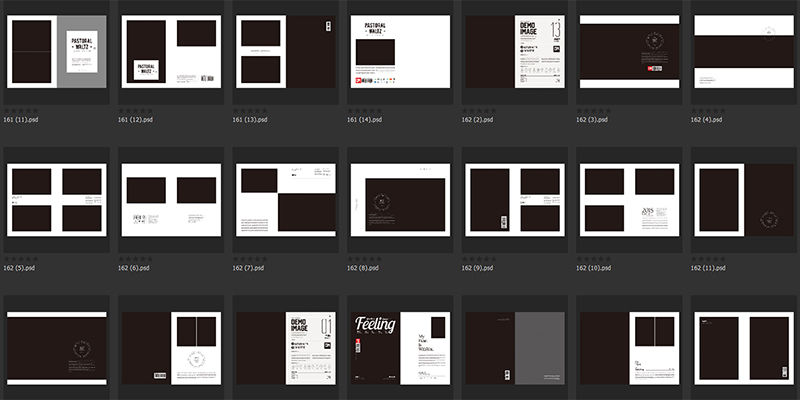Screen dimensions: 800x400
Task: Click the file name 162 (7).psd
Action: [248, 268]
